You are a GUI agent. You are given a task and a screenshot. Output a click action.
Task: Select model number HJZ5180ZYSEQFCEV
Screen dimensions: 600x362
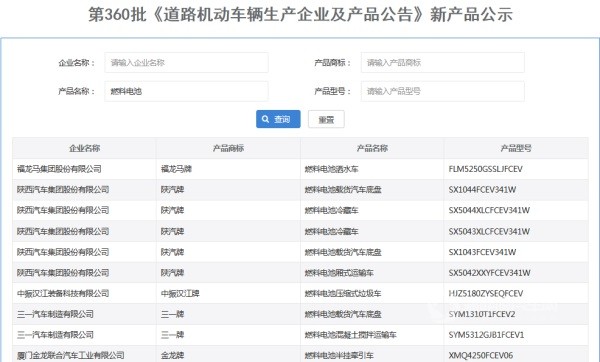pyautogui.click(x=486, y=294)
